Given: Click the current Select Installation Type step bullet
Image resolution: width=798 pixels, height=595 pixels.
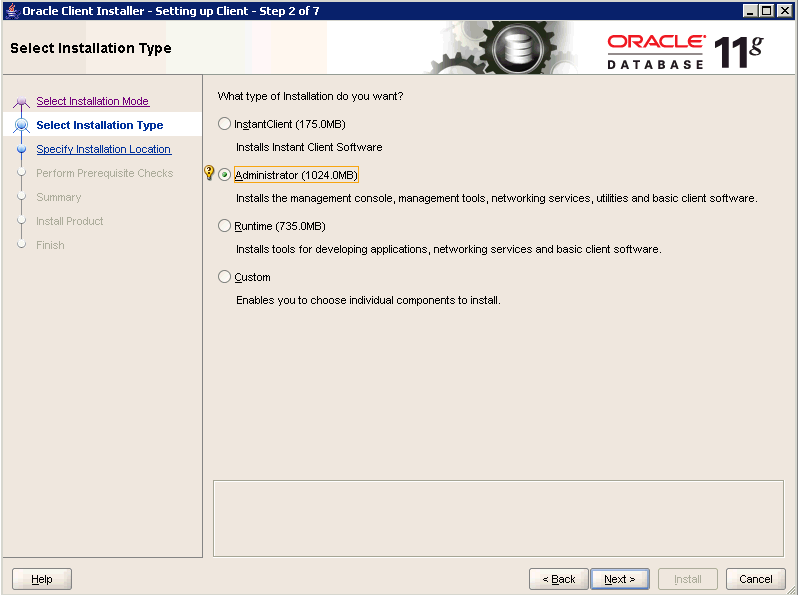Looking at the screenshot, I should [x=21, y=126].
